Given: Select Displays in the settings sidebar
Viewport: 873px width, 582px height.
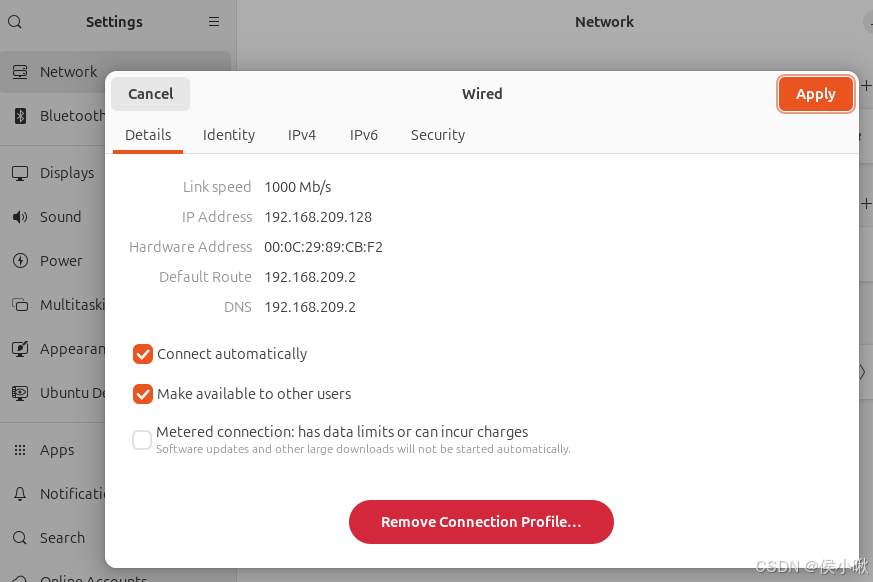Looking at the screenshot, I should coord(53,173).
